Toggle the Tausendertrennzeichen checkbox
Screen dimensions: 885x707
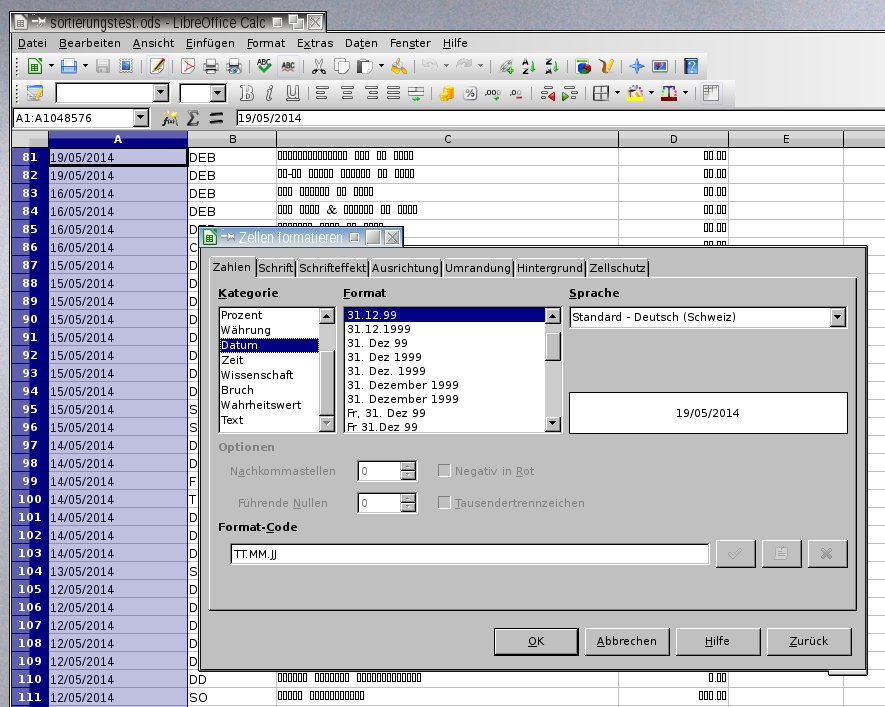click(444, 502)
